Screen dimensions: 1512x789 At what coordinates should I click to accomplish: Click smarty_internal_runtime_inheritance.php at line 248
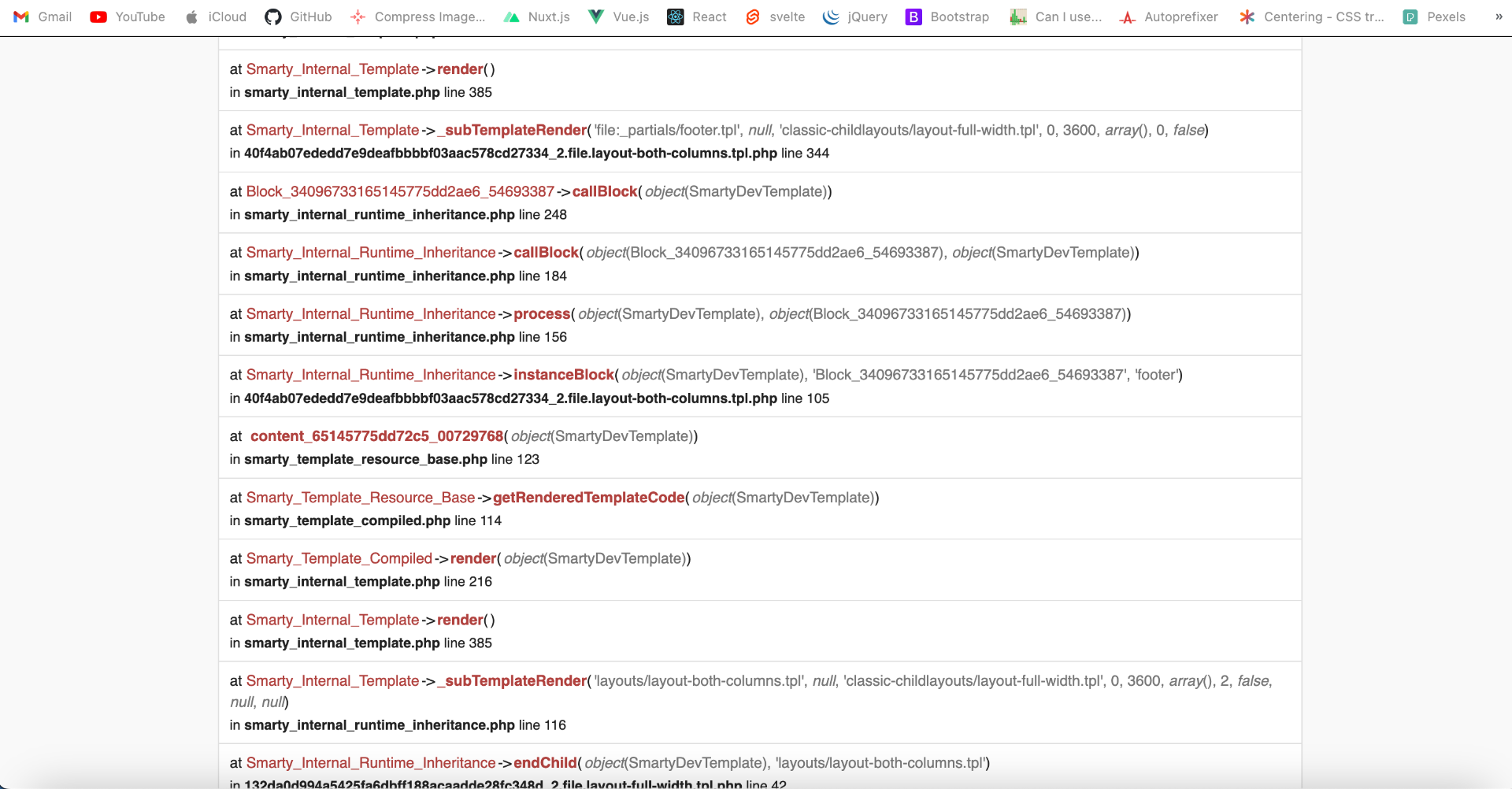pyautogui.click(x=380, y=215)
